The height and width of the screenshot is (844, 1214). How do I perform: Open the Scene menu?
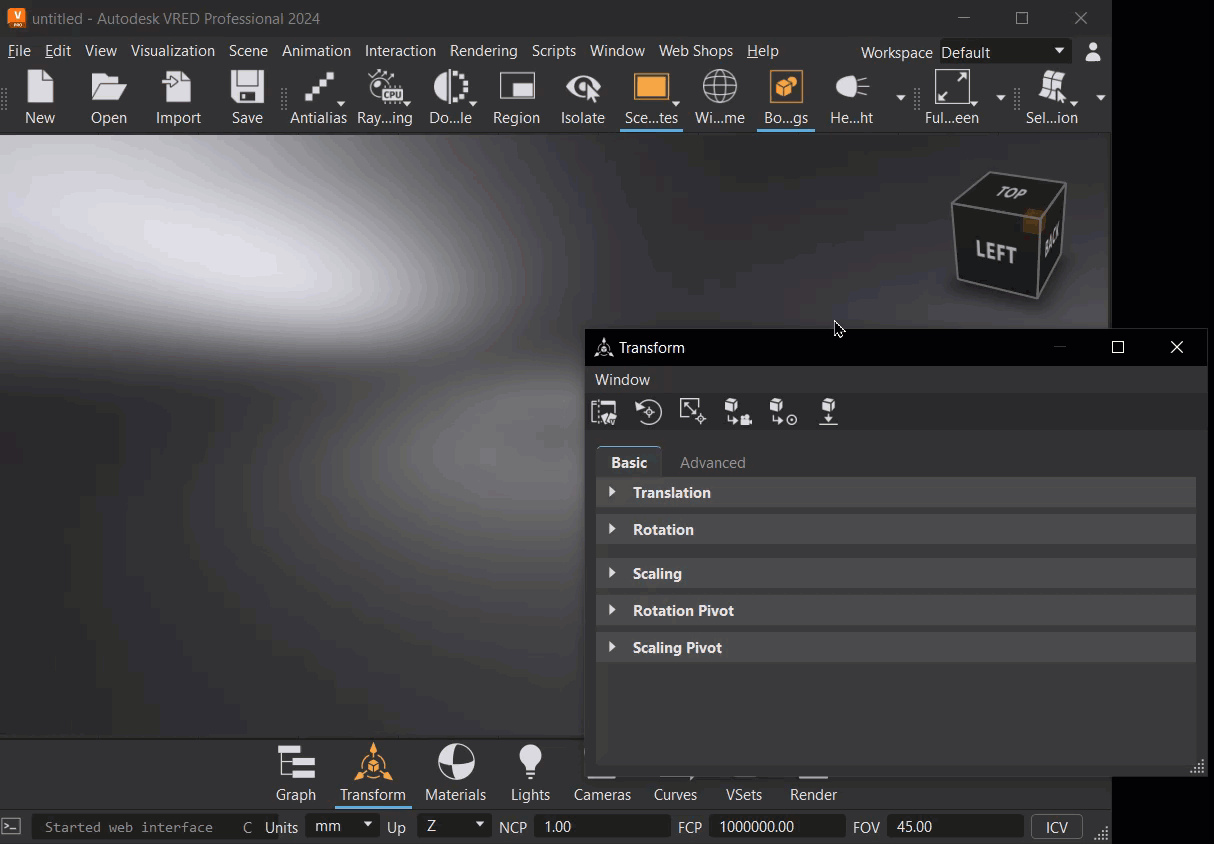point(248,51)
